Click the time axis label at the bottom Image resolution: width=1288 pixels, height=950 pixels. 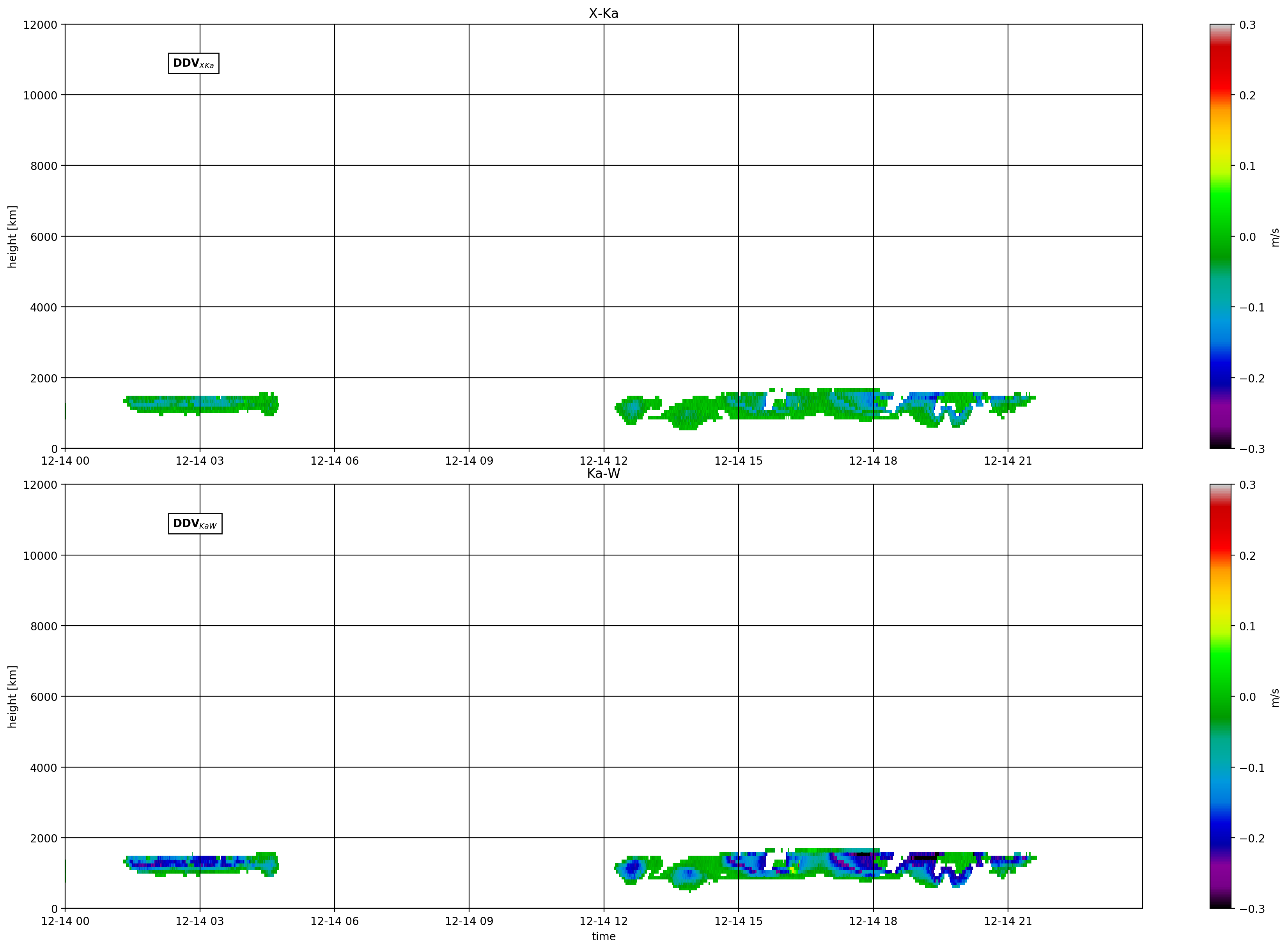pos(603,937)
